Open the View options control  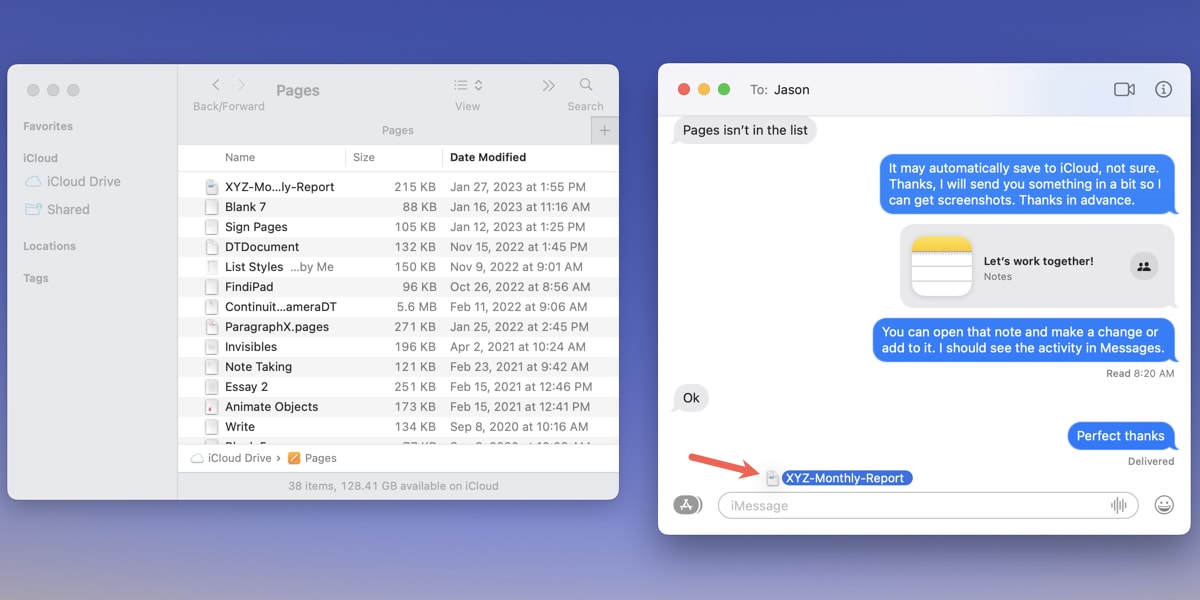coord(466,85)
